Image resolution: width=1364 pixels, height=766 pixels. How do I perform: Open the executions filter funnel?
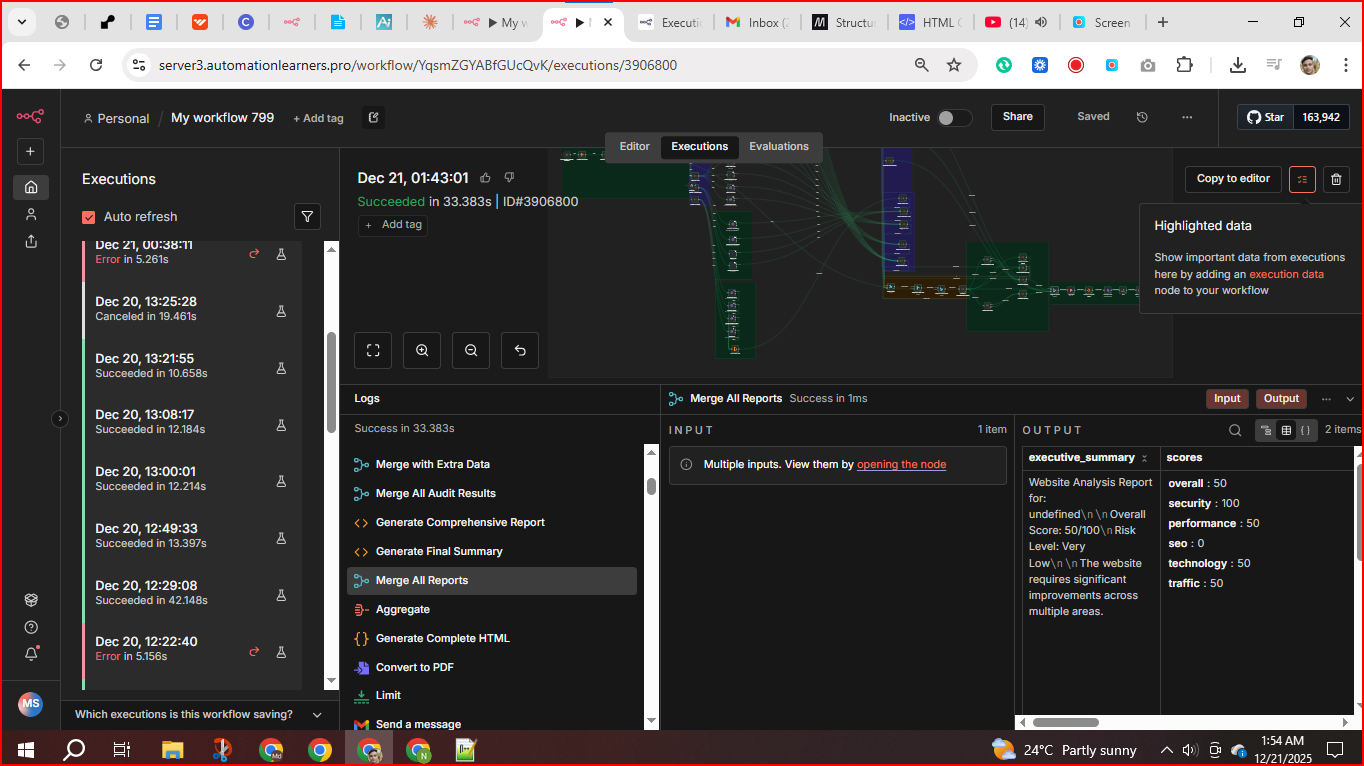[307, 216]
